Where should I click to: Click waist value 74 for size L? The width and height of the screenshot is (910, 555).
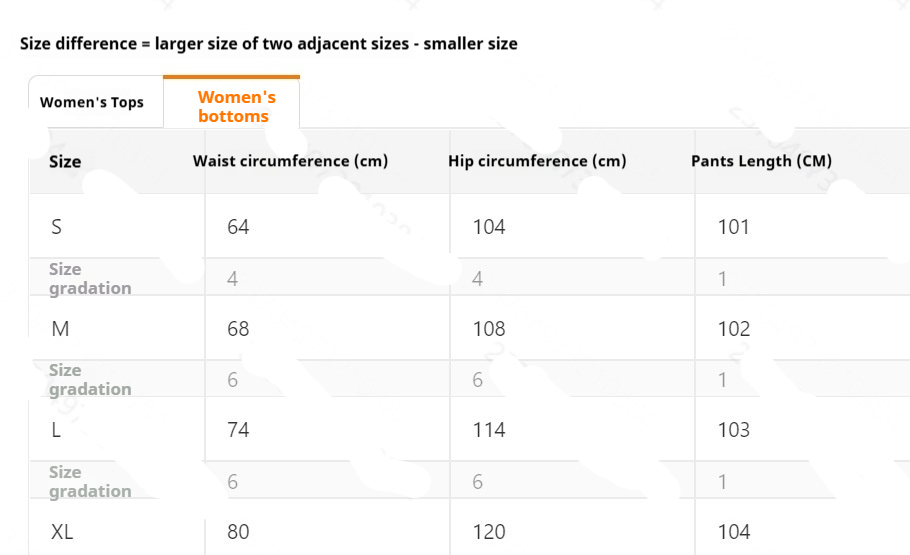click(x=238, y=430)
